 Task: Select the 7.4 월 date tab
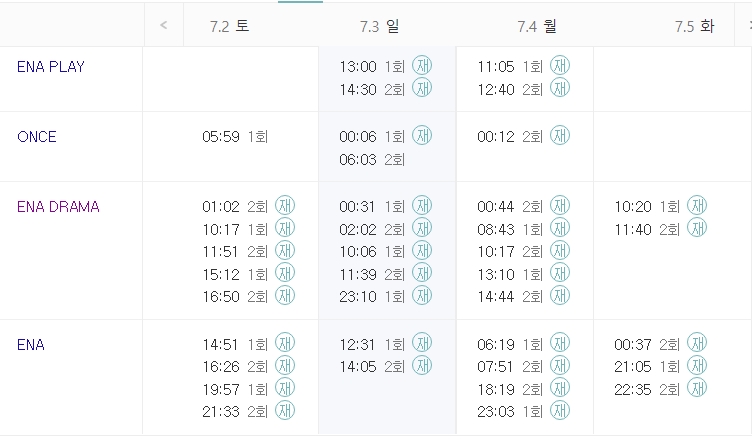click(537, 26)
